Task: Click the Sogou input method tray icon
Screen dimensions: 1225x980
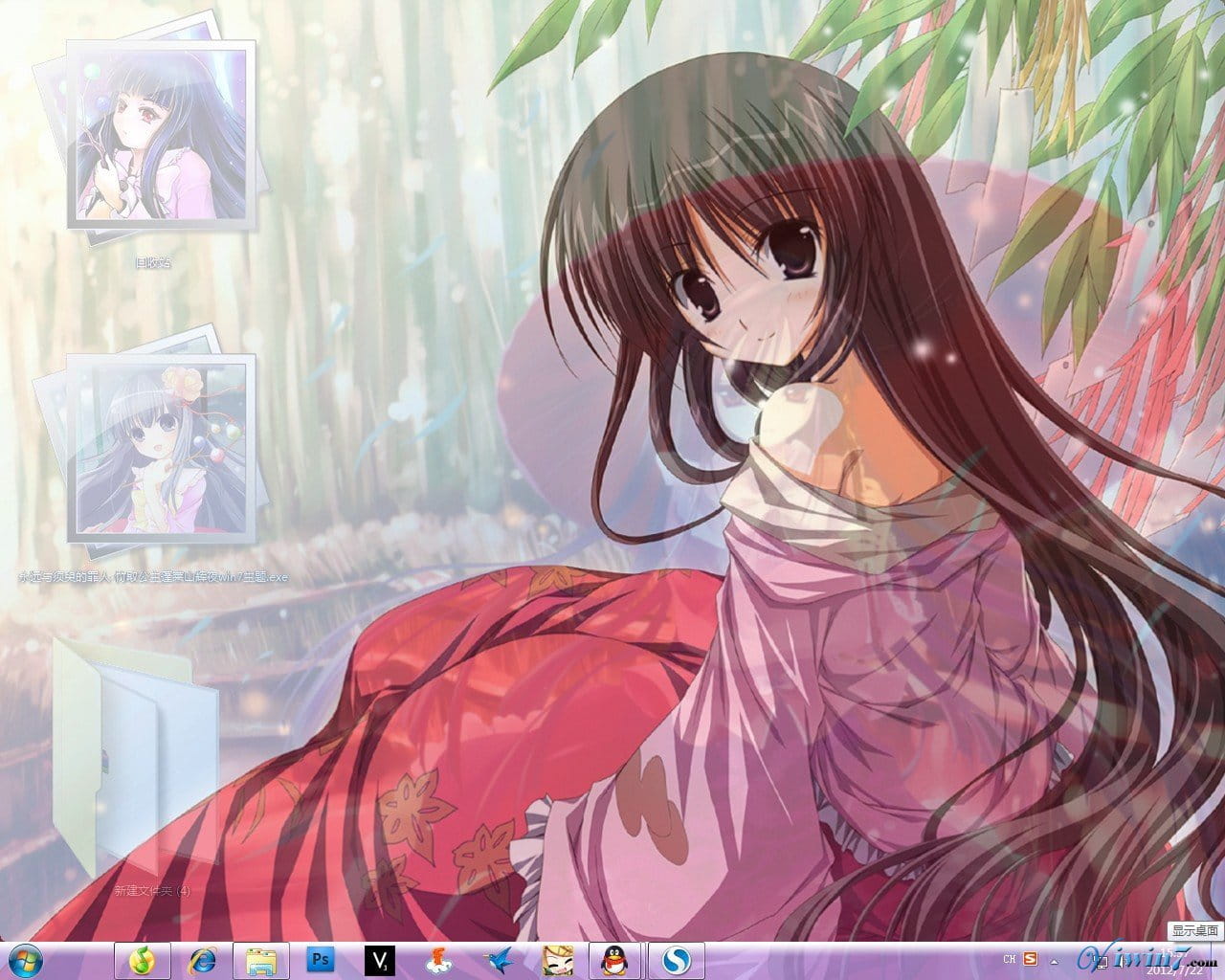Action: coord(1031,959)
